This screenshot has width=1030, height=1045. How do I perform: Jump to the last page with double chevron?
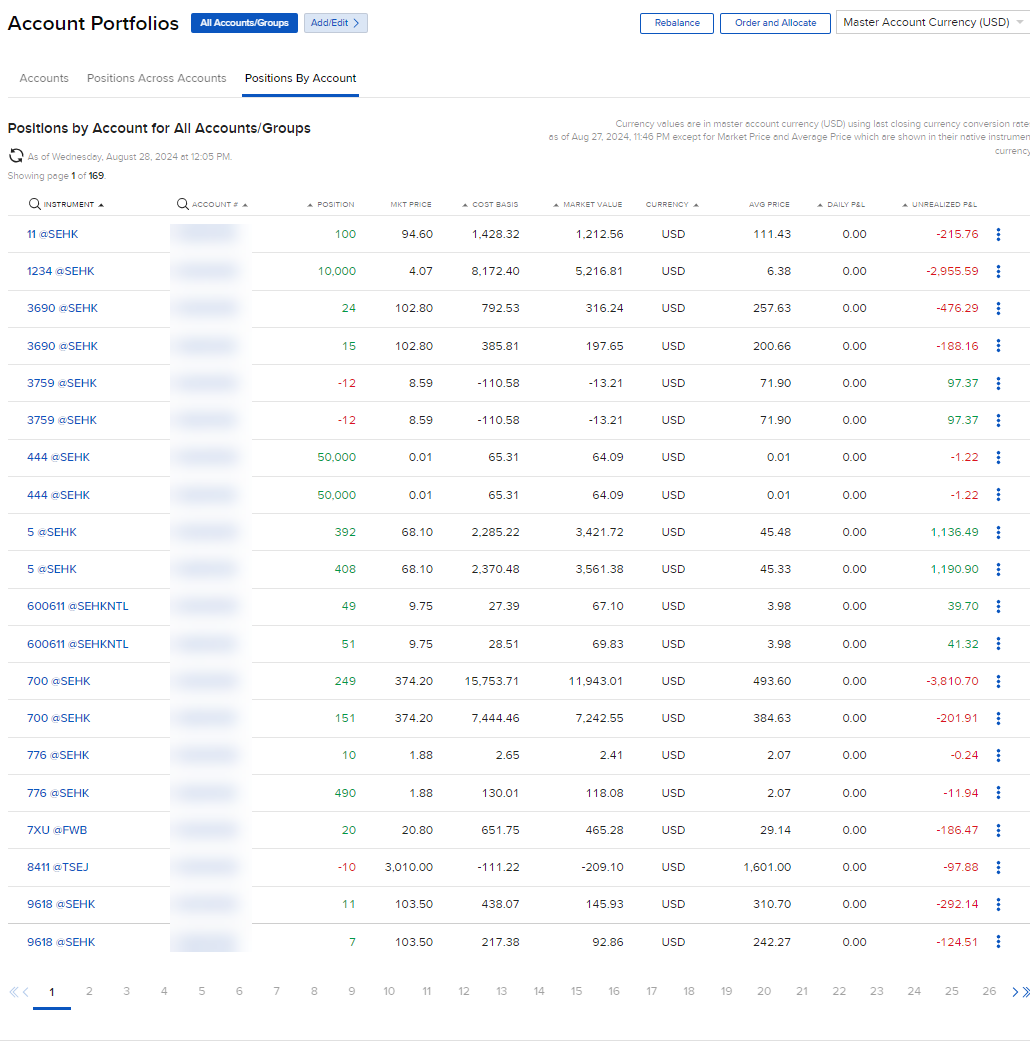(x=1024, y=991)
